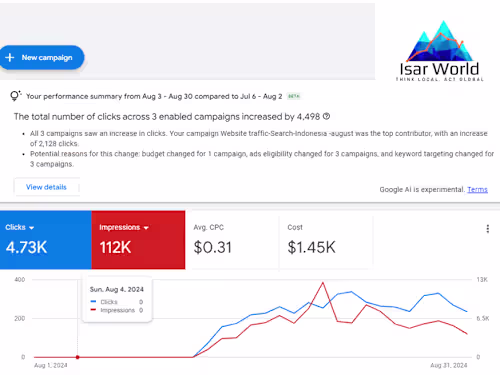Click the blue Clicks legend marker
Screen dimensions: 500x375
[x=93, y=301]
